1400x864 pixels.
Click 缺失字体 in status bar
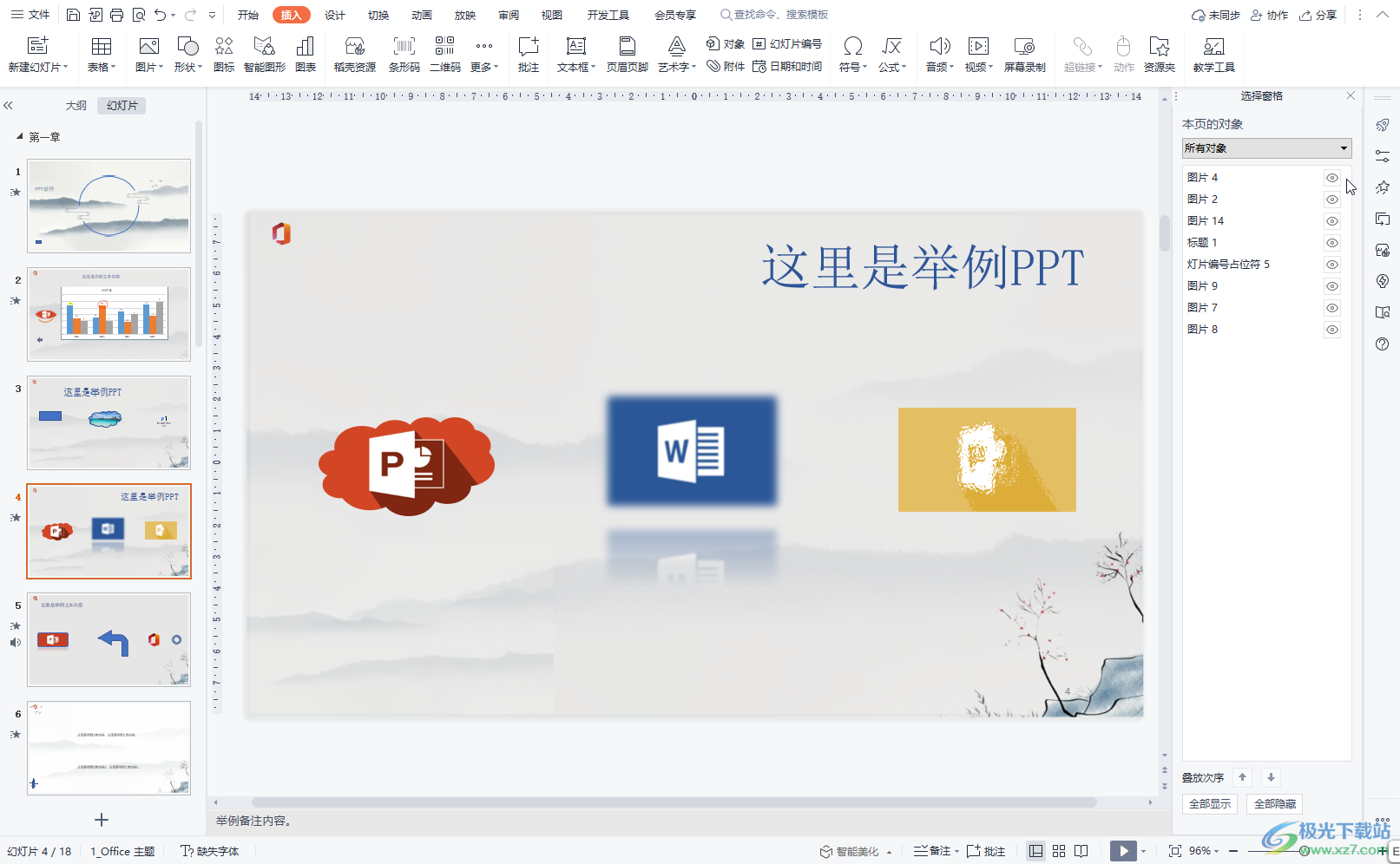(x=209, y=851)
